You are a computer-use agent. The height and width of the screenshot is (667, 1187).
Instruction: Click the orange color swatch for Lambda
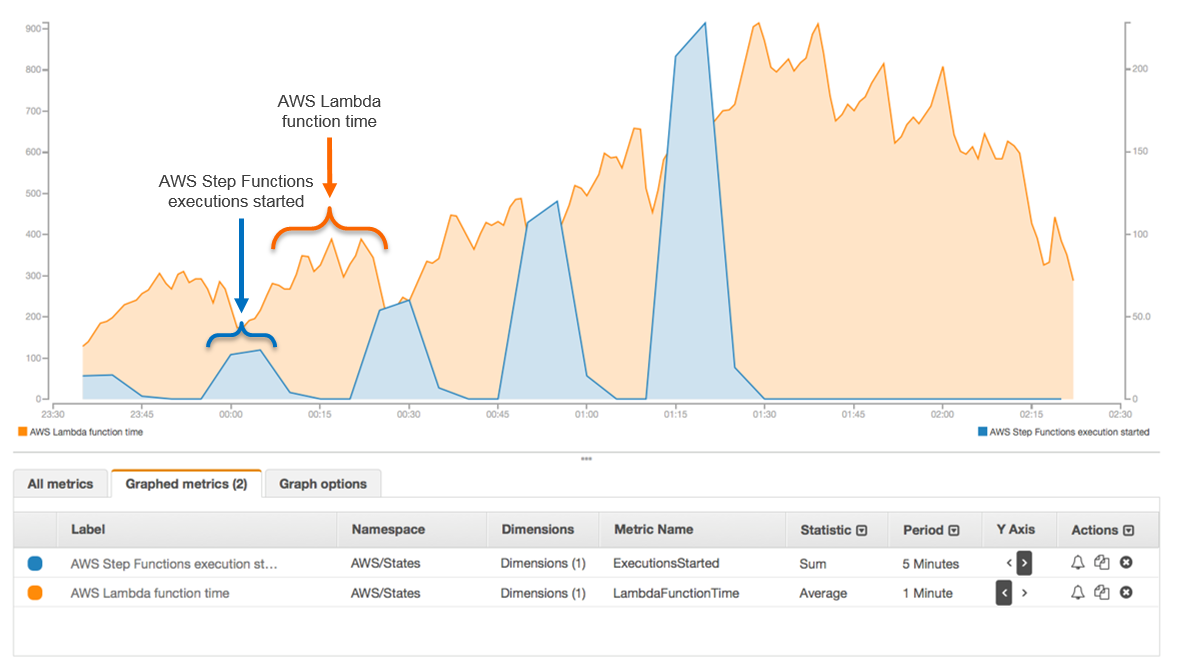coord(35,593)
